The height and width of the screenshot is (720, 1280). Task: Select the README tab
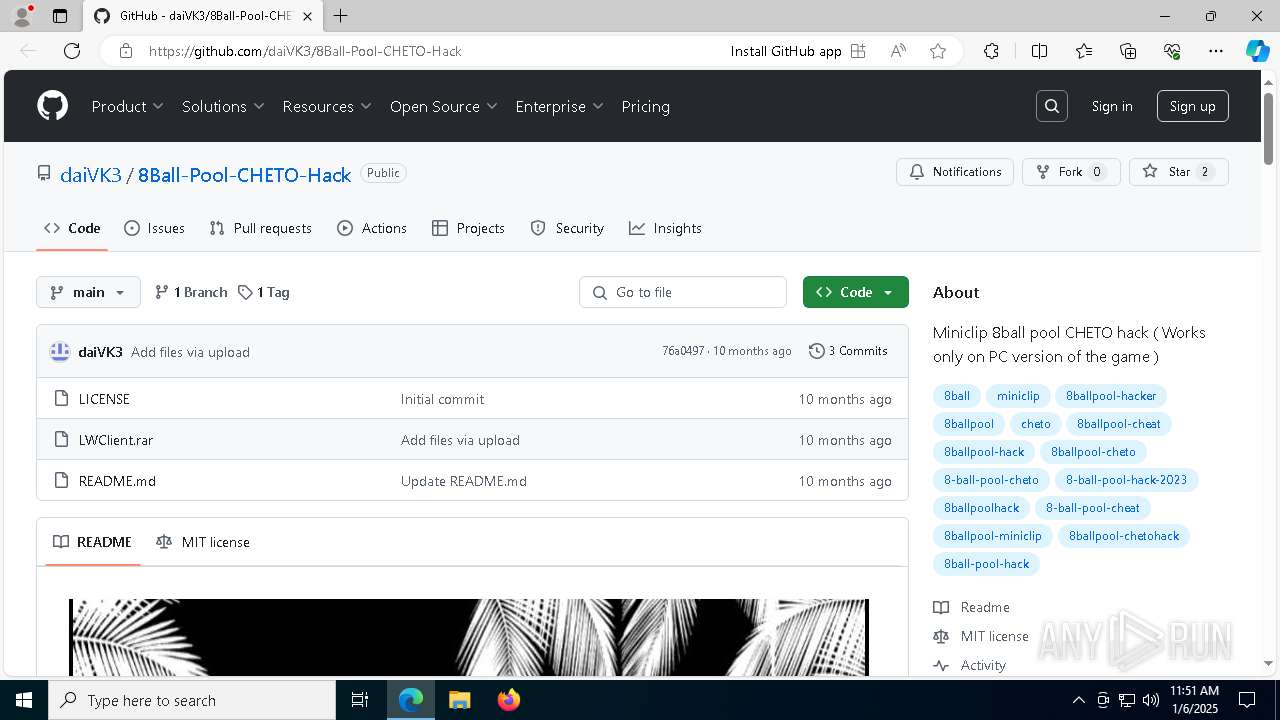click(x=92, y=542)
